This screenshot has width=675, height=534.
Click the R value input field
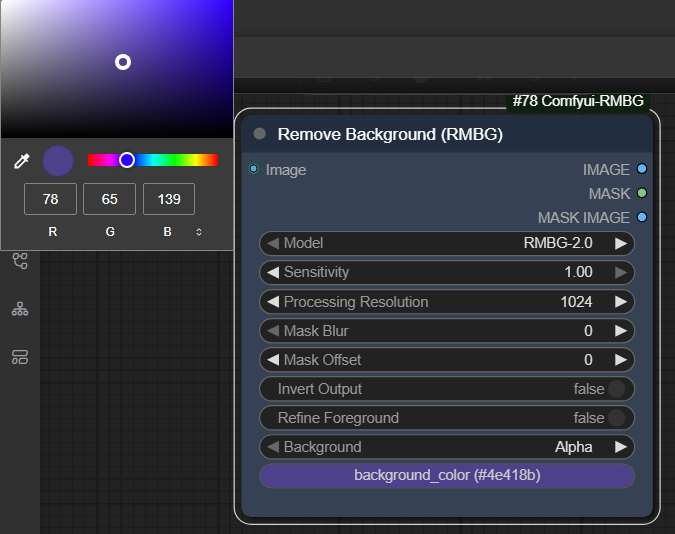pos(50,199)
